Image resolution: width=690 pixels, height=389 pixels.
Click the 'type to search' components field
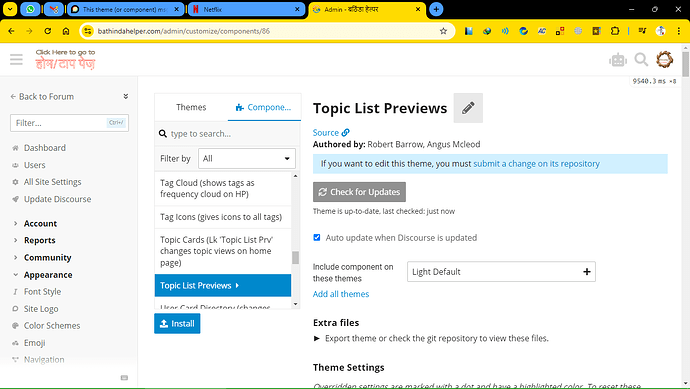228,133
